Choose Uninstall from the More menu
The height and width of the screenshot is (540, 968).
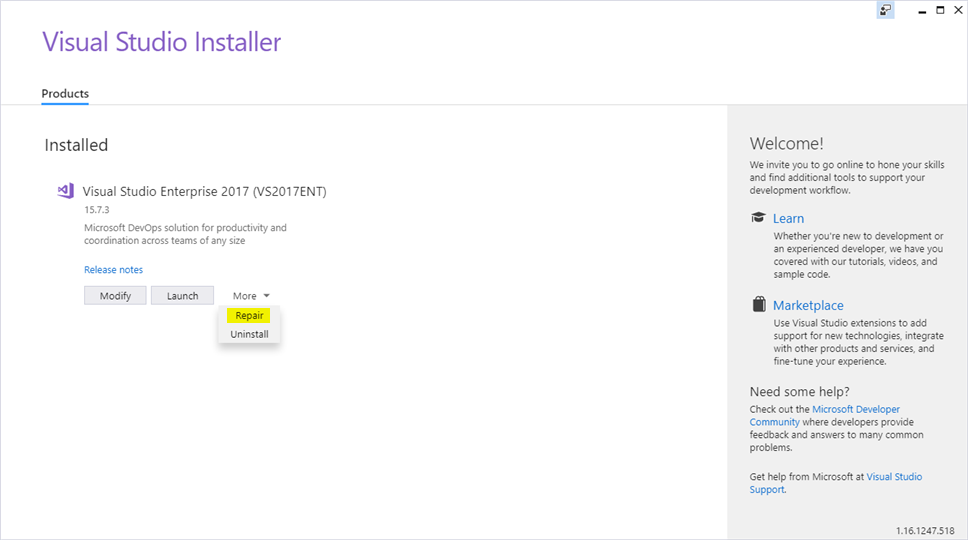(249, 334)
